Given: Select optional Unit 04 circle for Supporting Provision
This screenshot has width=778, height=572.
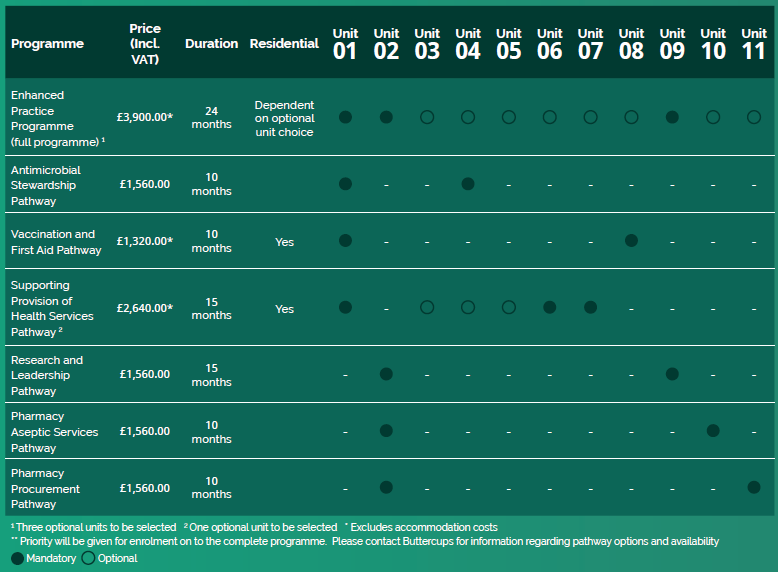Looking at the screenshot, I should 468,308.
